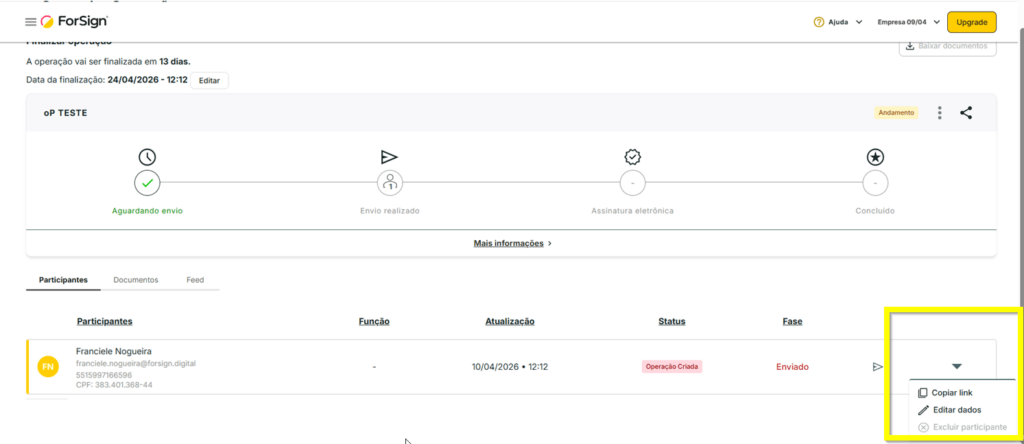Click the Upgrade button
The width and height of the screenshot is (1024, 444).
971,22
